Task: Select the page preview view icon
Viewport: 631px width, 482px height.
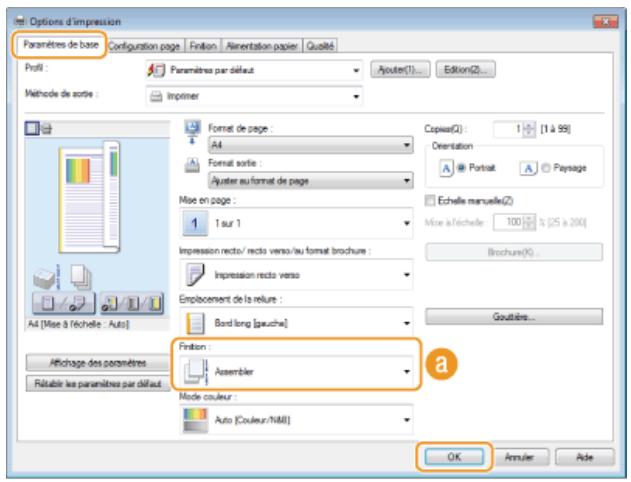Action: pos(31,129)
